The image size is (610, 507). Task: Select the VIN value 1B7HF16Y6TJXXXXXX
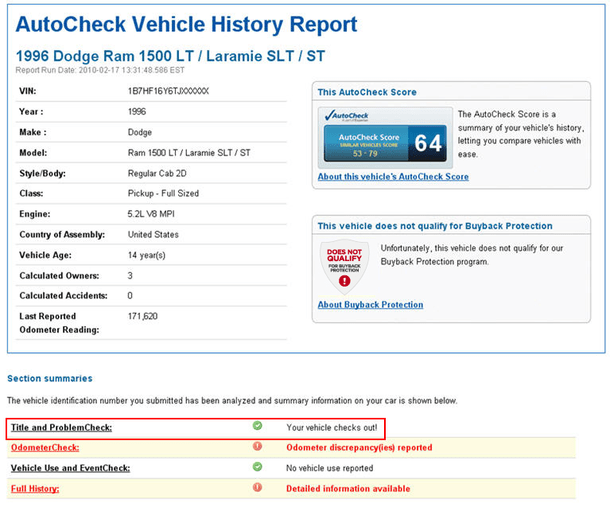(168, 91)
